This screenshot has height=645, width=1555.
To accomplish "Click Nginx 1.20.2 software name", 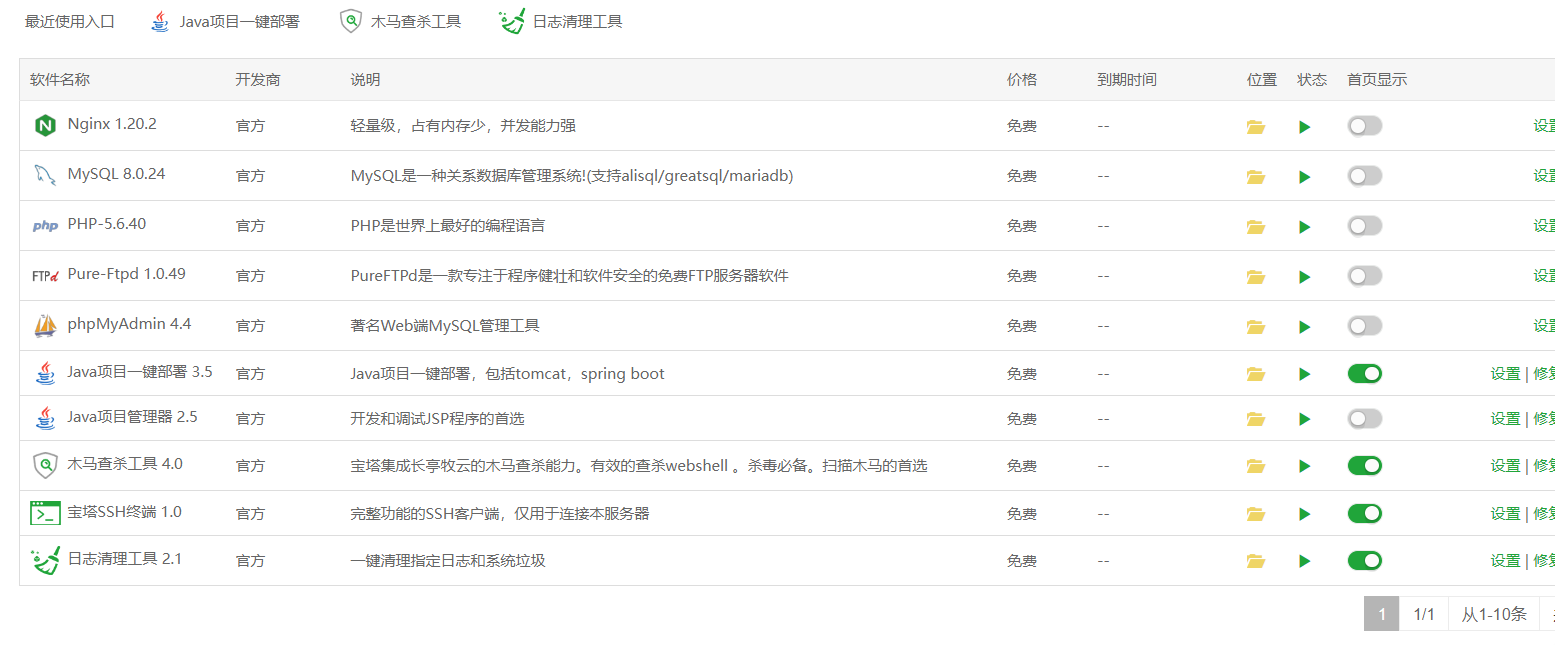I will point(112,125).
